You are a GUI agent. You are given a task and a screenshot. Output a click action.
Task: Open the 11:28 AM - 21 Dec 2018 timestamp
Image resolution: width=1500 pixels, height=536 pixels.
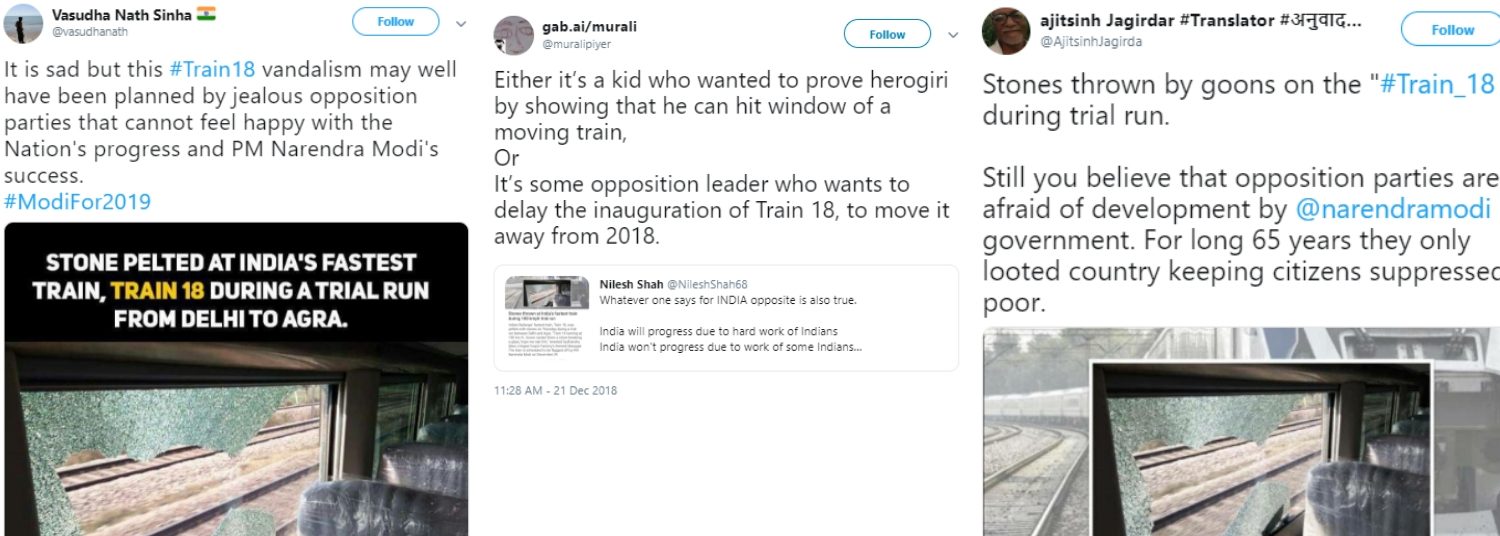[x=556, y=390]
